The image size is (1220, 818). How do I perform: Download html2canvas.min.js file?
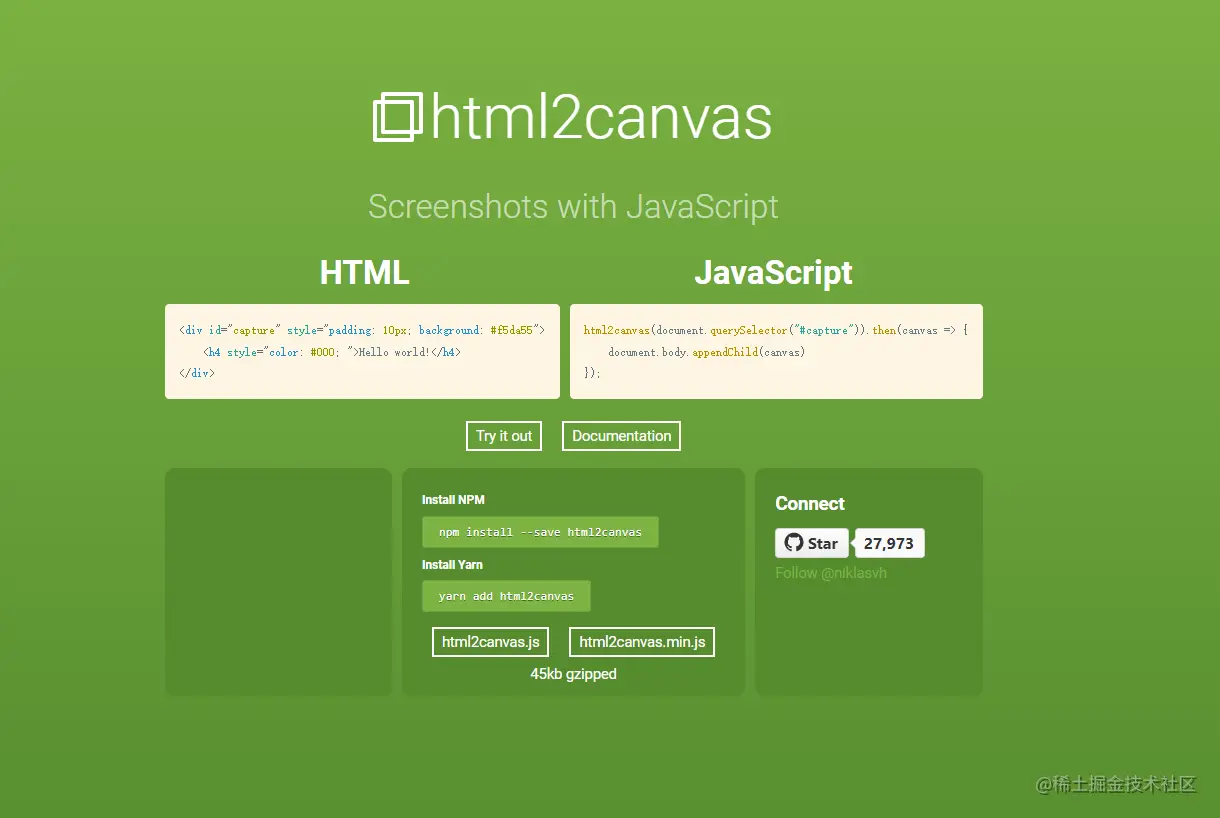(x=642, y=642)
